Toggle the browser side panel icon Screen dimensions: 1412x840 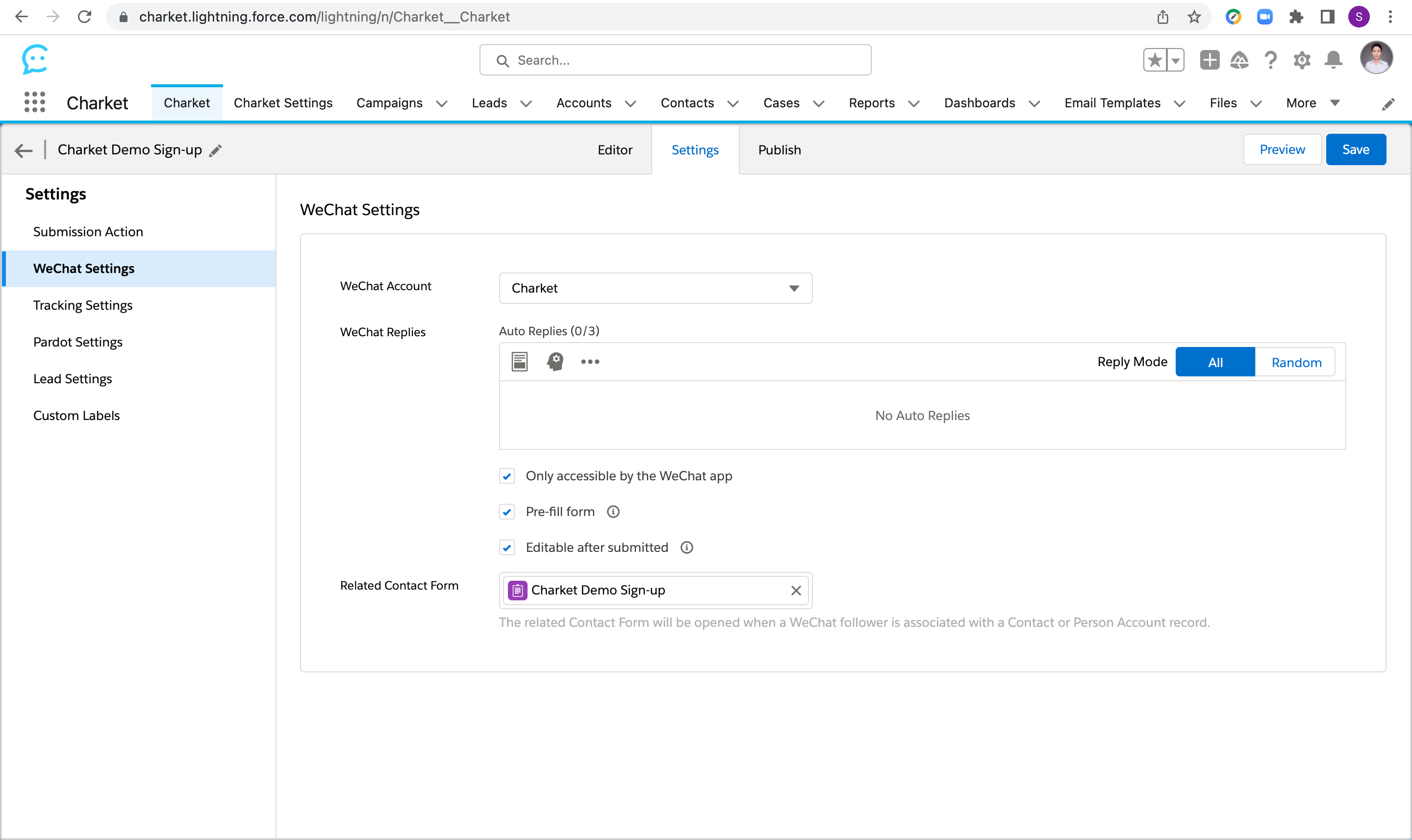pos(1327,17)
